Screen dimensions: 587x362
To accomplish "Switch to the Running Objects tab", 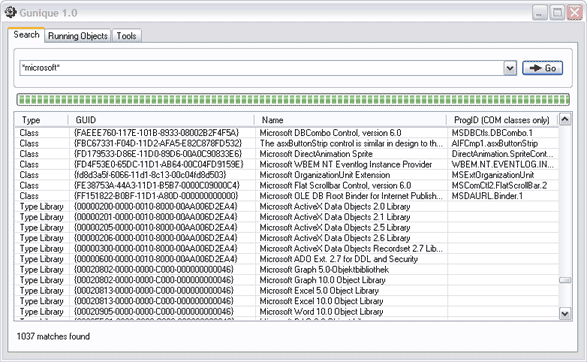I will click(x=78, y=36).
